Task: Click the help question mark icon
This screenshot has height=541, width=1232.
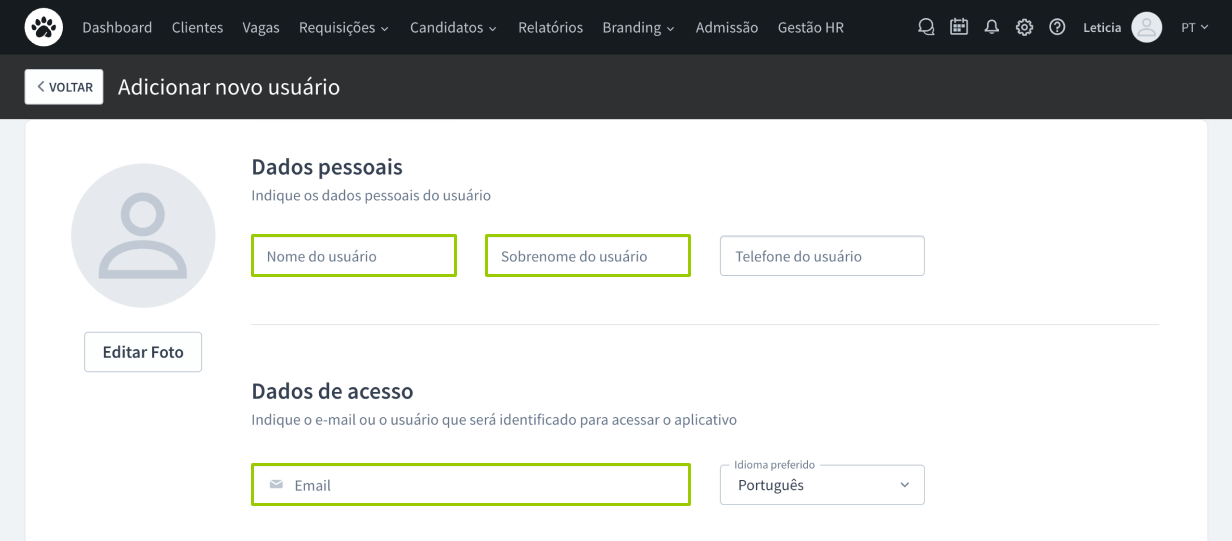Action: [1057, 27]
